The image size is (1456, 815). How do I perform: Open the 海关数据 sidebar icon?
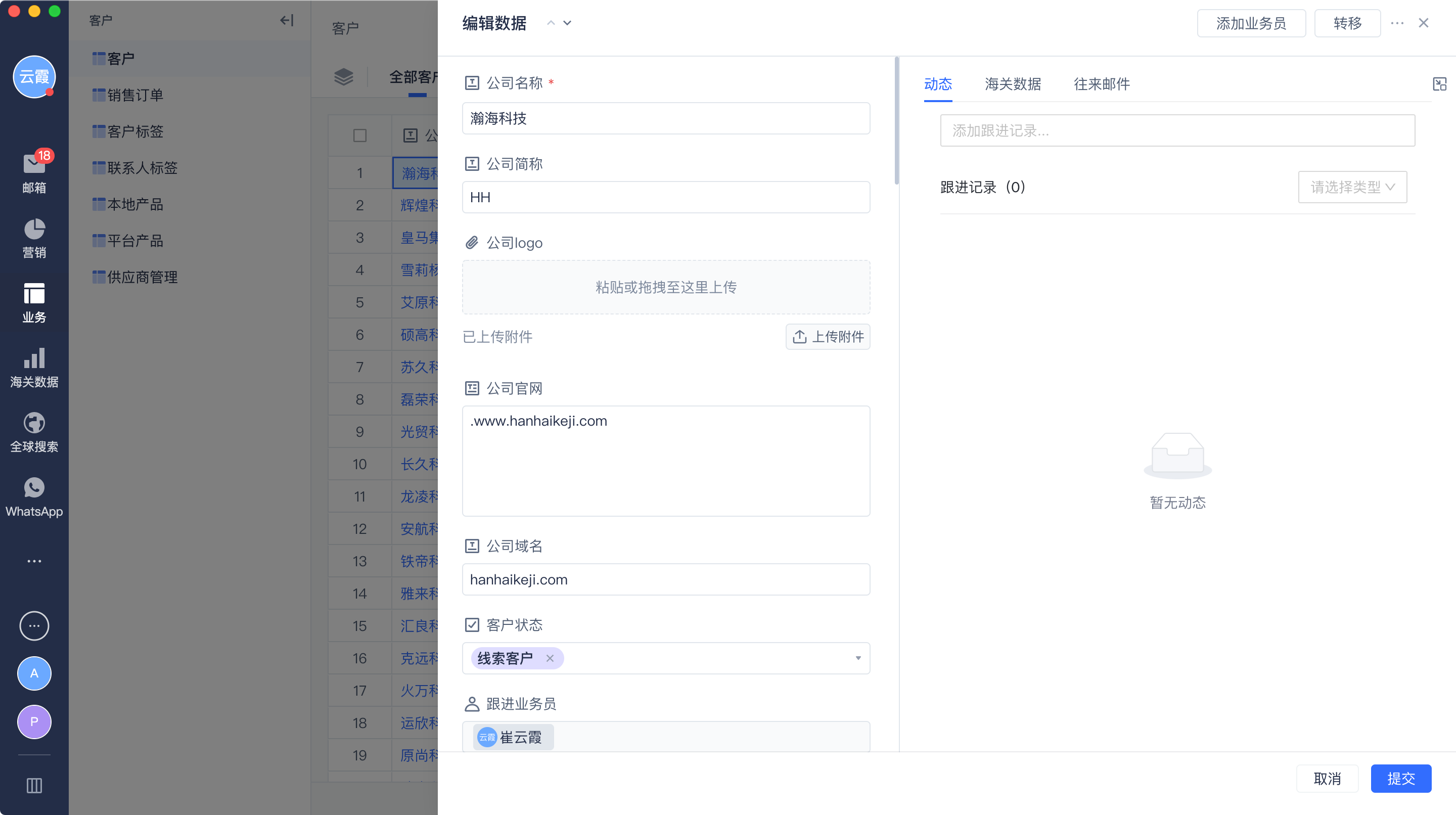(x=34, y=359)
